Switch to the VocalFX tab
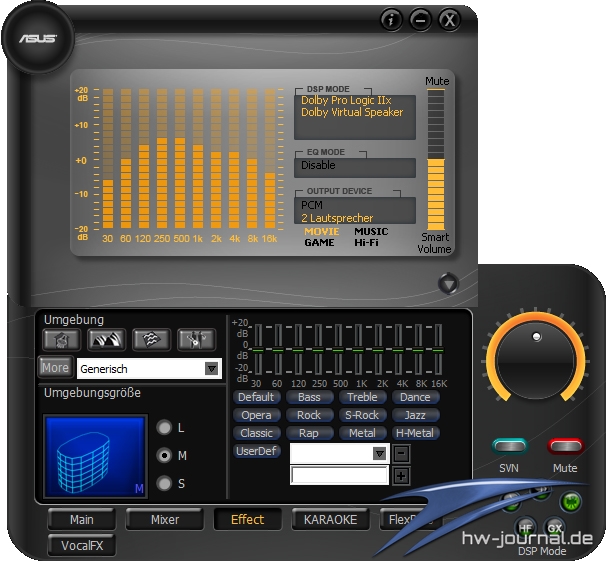The height and width of the screenshot is (562, 606). tap(82, 545)
